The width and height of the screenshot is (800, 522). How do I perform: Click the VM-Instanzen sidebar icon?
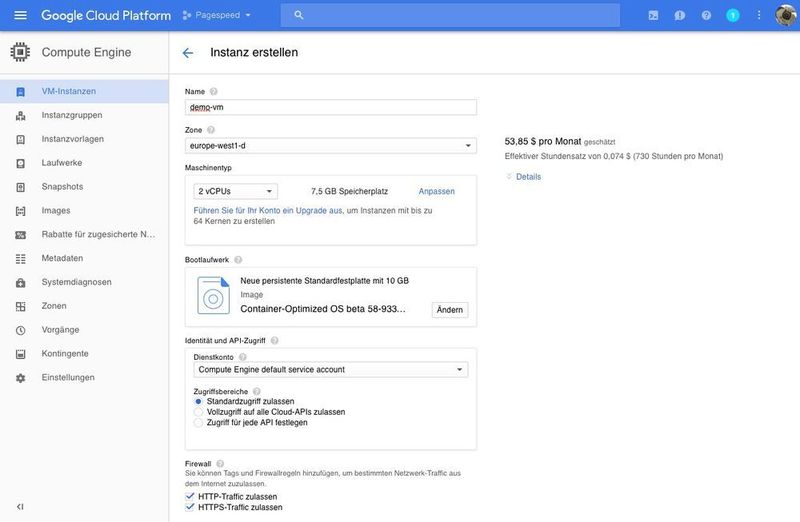tap(20, 91)
